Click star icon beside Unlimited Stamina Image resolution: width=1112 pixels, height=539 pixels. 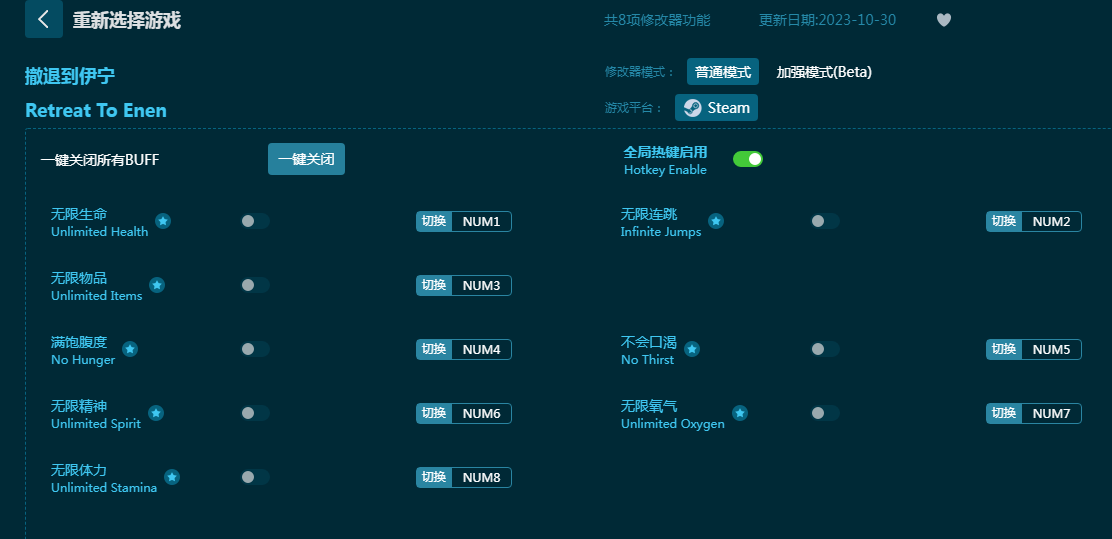point(172,477)
